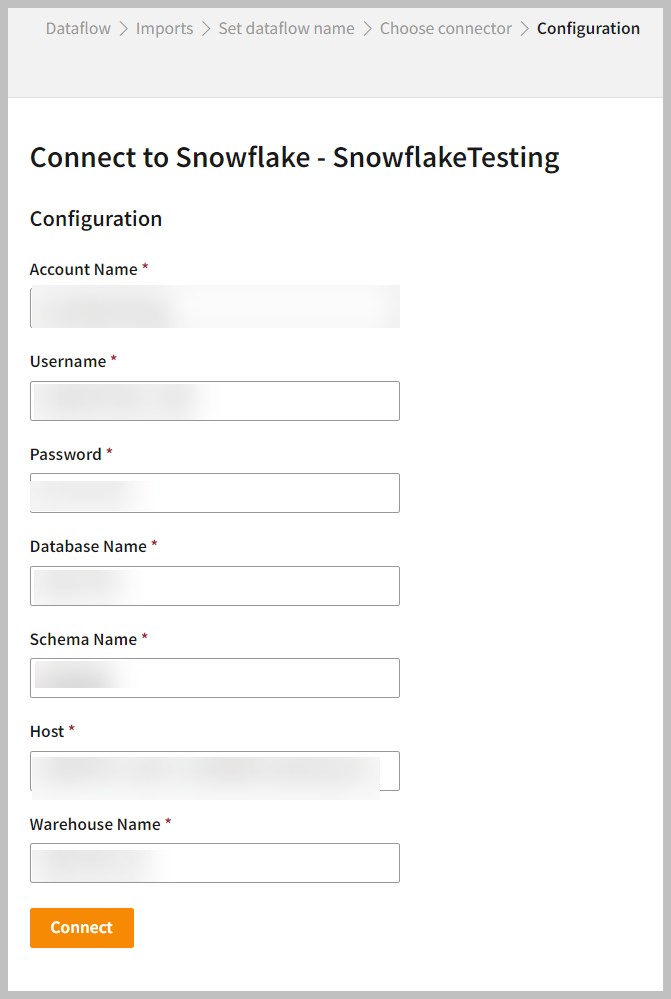Navigate back to Choose connector step
The image size is (671, 999).
pyautogui.click(x=445, y=28)
